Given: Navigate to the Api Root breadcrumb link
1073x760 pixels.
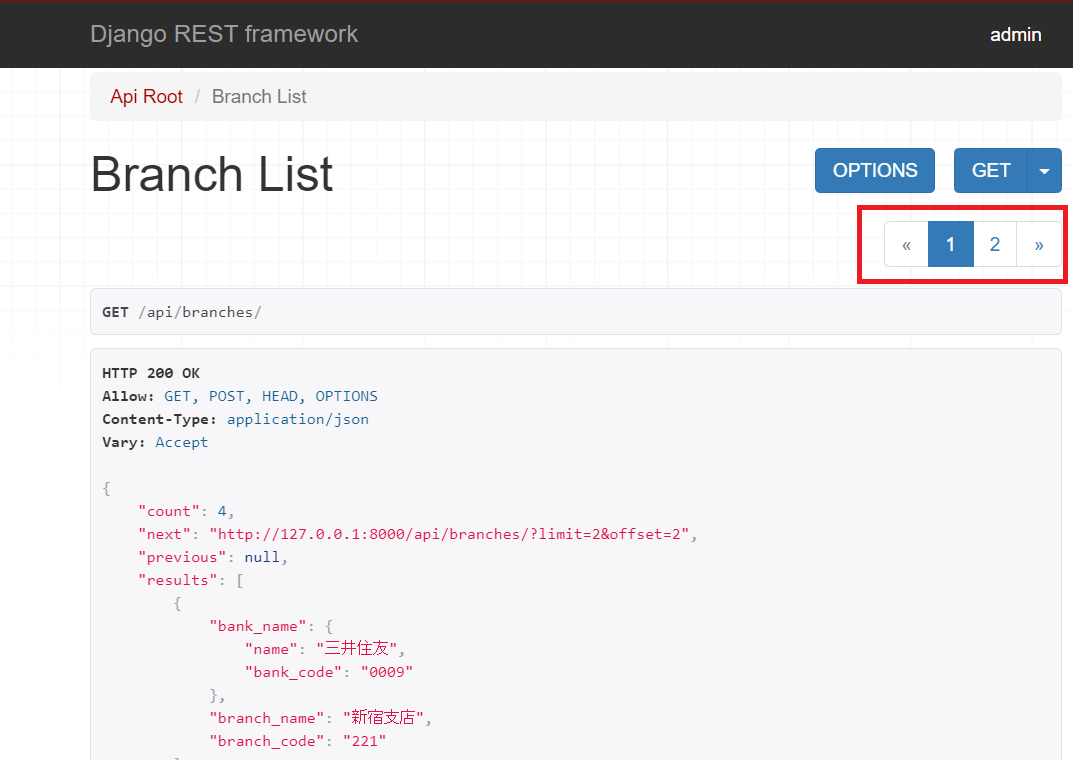Looking at the screenshot, I should tap(146, 96).
